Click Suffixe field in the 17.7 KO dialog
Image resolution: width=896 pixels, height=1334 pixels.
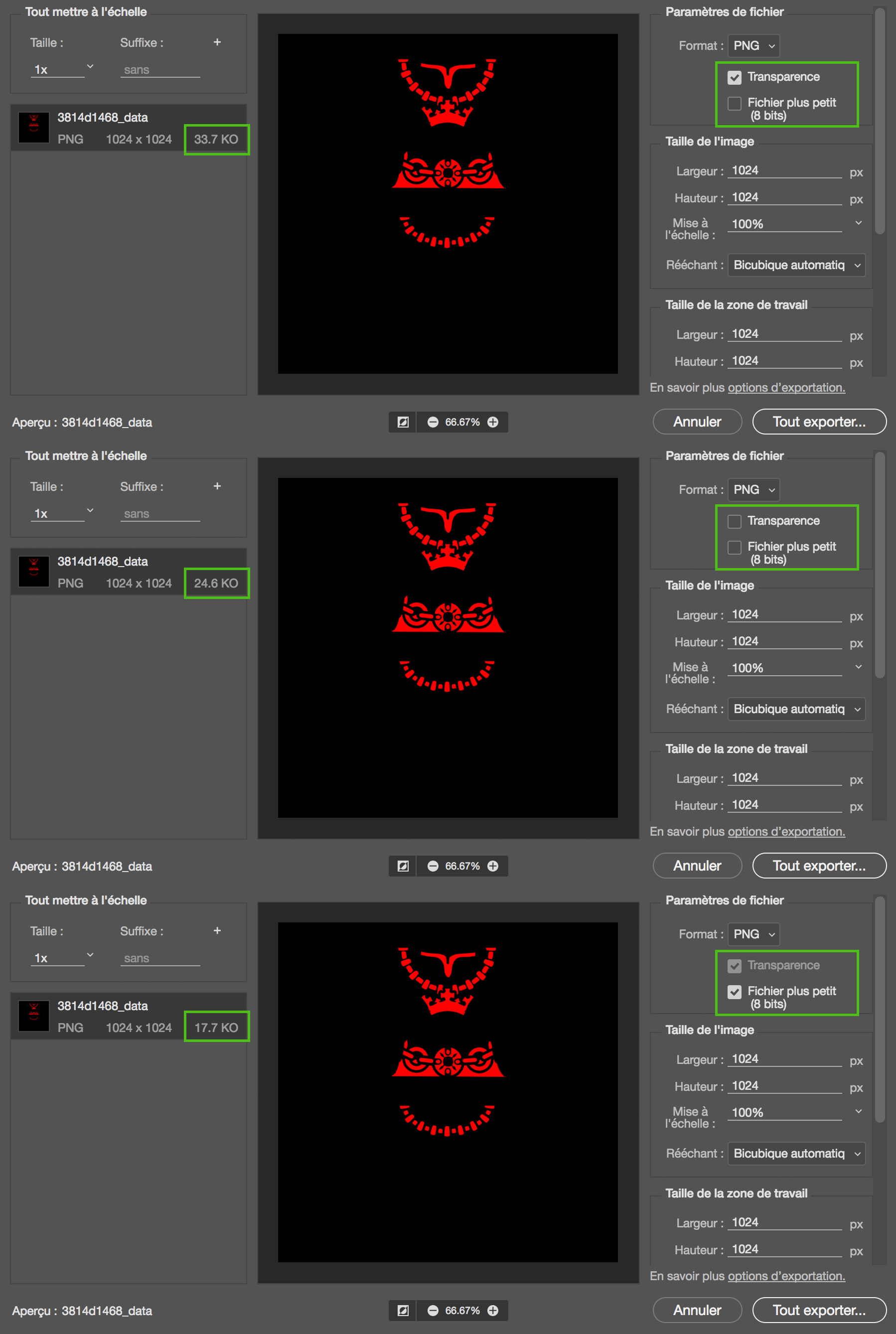160,958
